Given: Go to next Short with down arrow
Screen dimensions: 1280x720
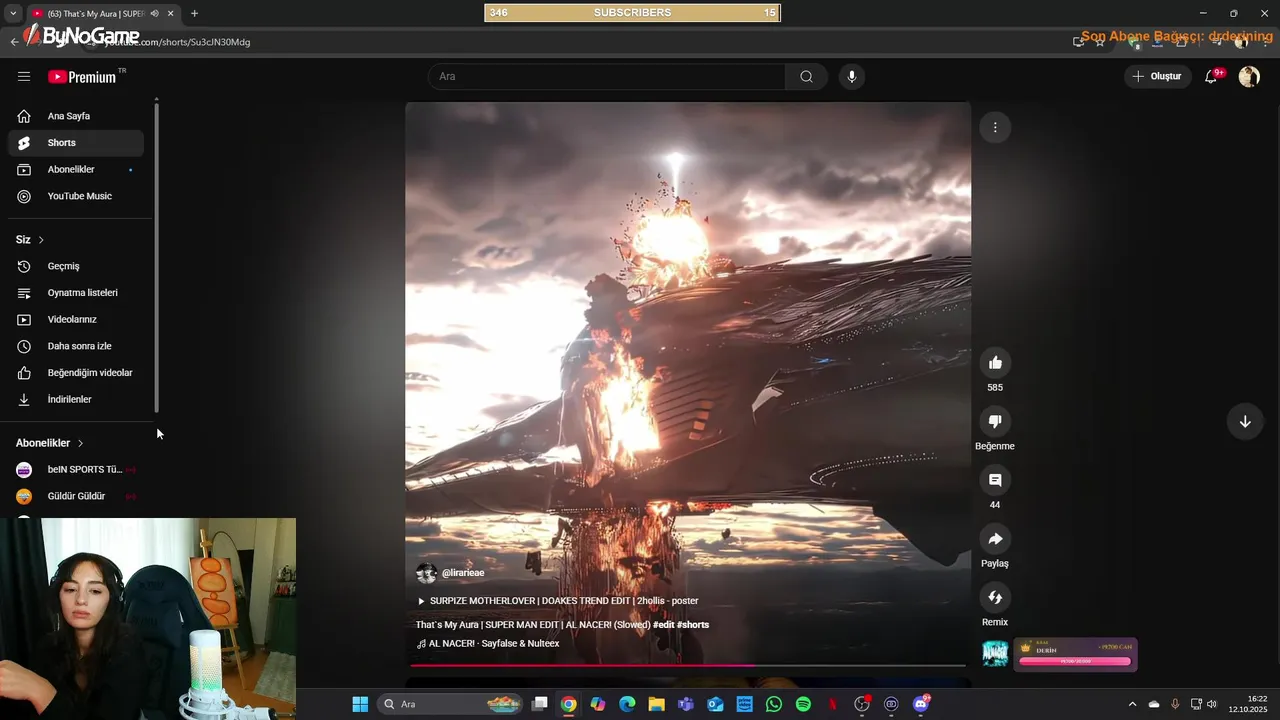Looking at the screenshot, I should click(1245, 421).
